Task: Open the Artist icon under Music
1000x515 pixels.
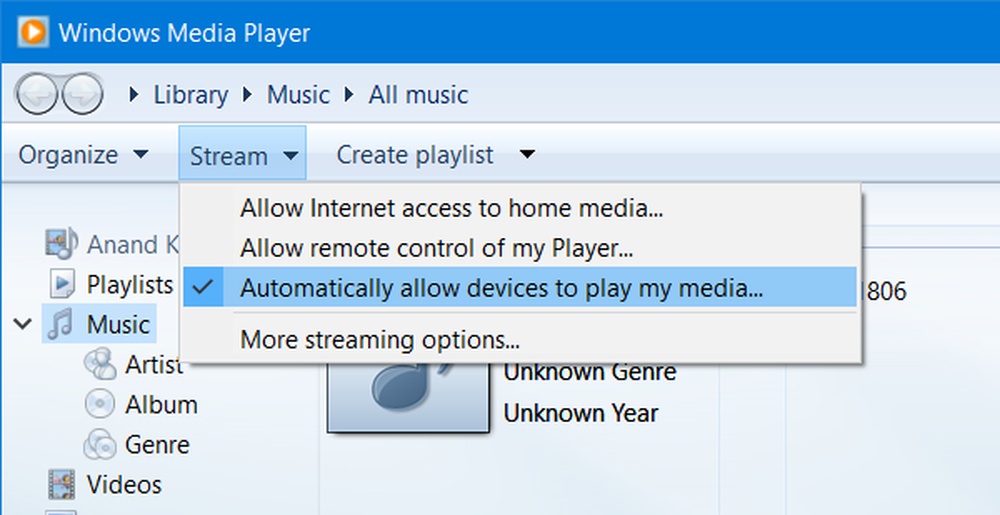Action: (x=100, y=365)
